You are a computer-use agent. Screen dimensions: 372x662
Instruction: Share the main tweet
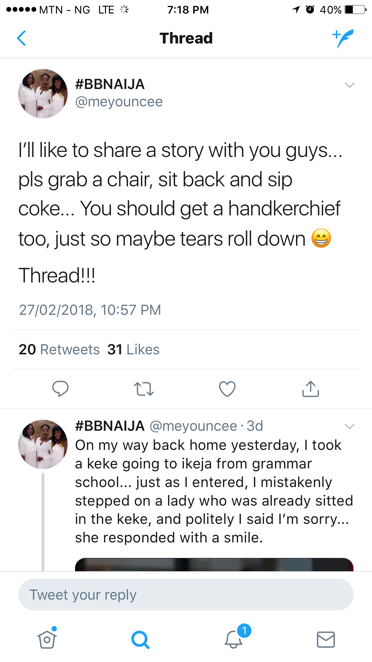coord(310,389)
